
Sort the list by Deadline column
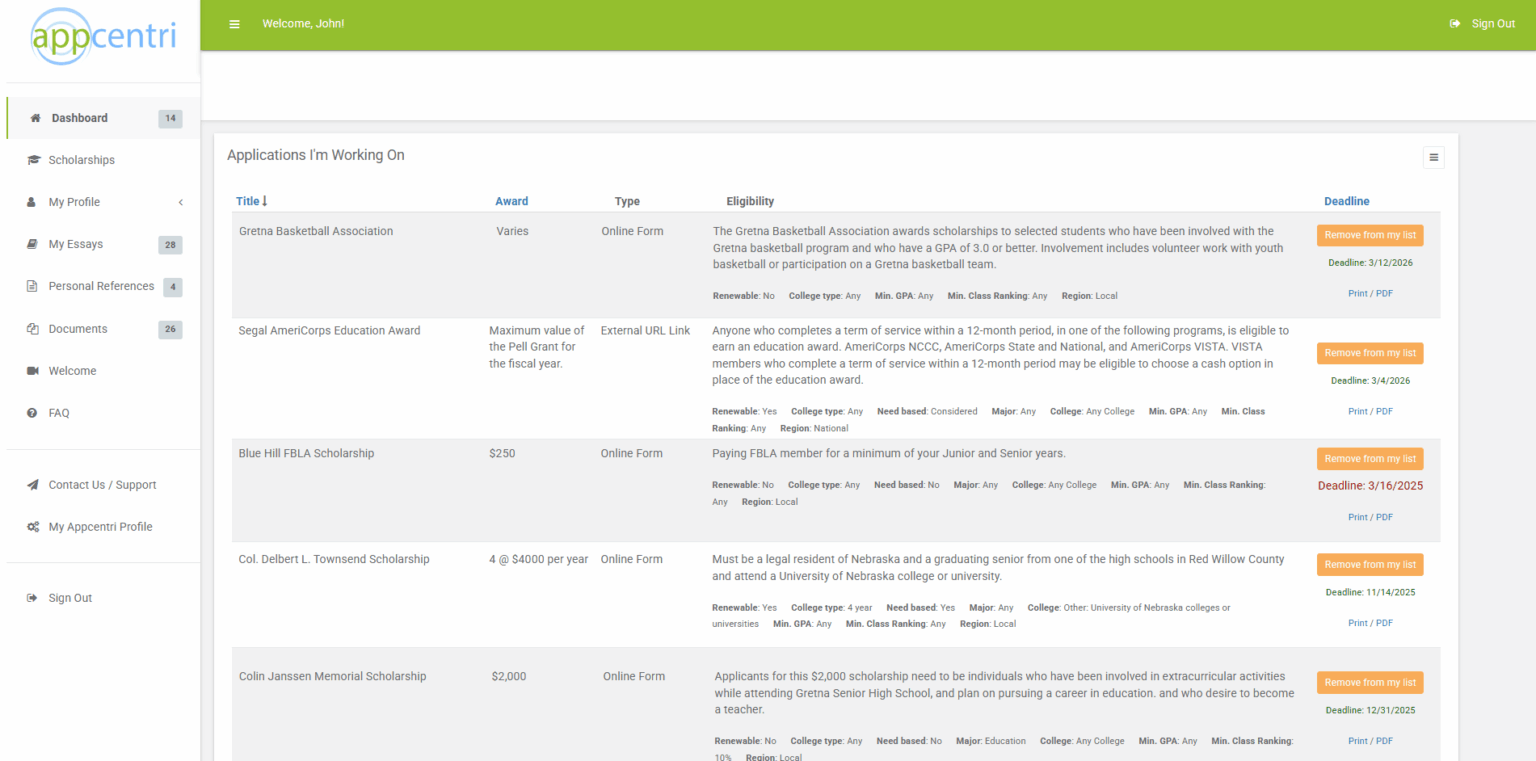point(1346,201)
